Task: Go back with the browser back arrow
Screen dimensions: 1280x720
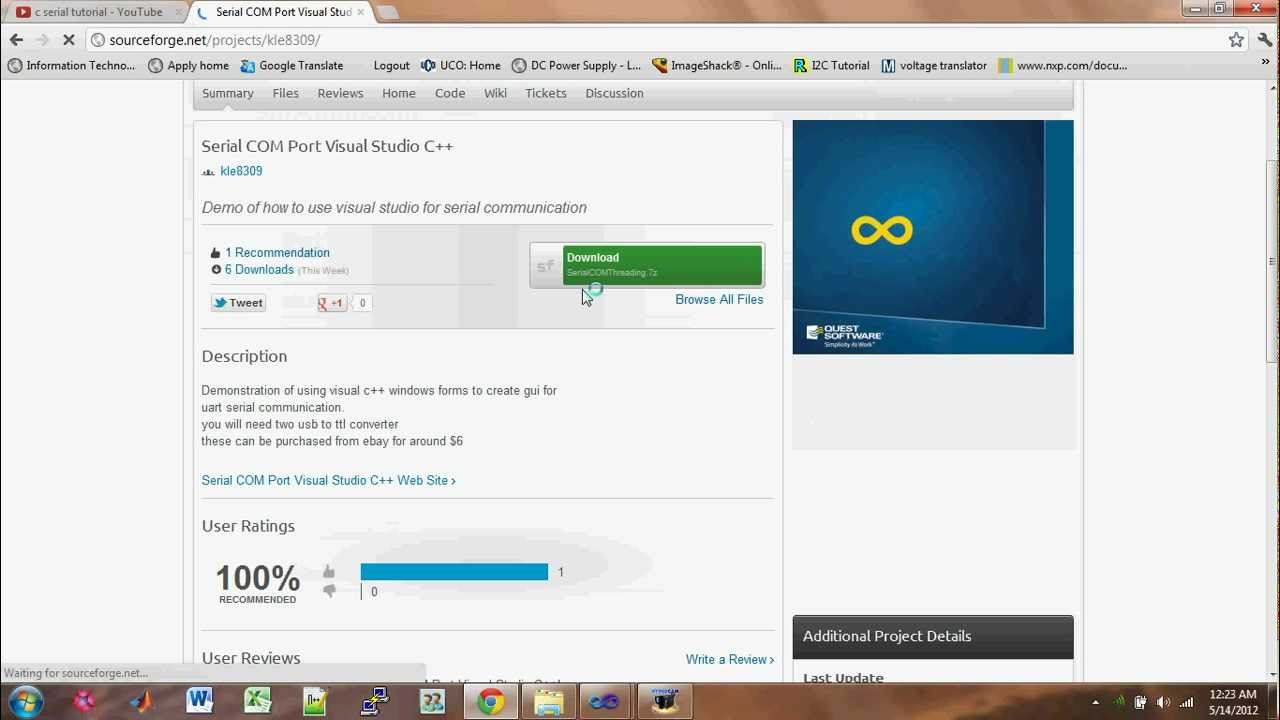Action: 16,40
